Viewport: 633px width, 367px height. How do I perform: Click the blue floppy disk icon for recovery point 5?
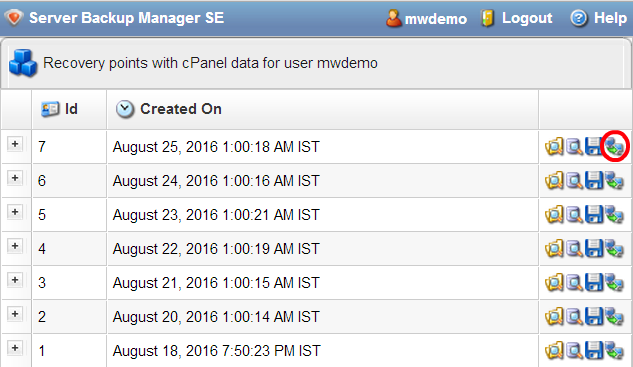coord(594,214)
